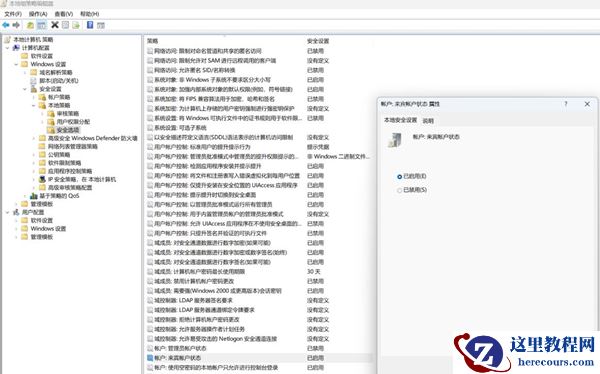This screenshot has height=374, width=600.
Task: Collapse the 计算机配置 tree node
Action: [x=7, y=48]
